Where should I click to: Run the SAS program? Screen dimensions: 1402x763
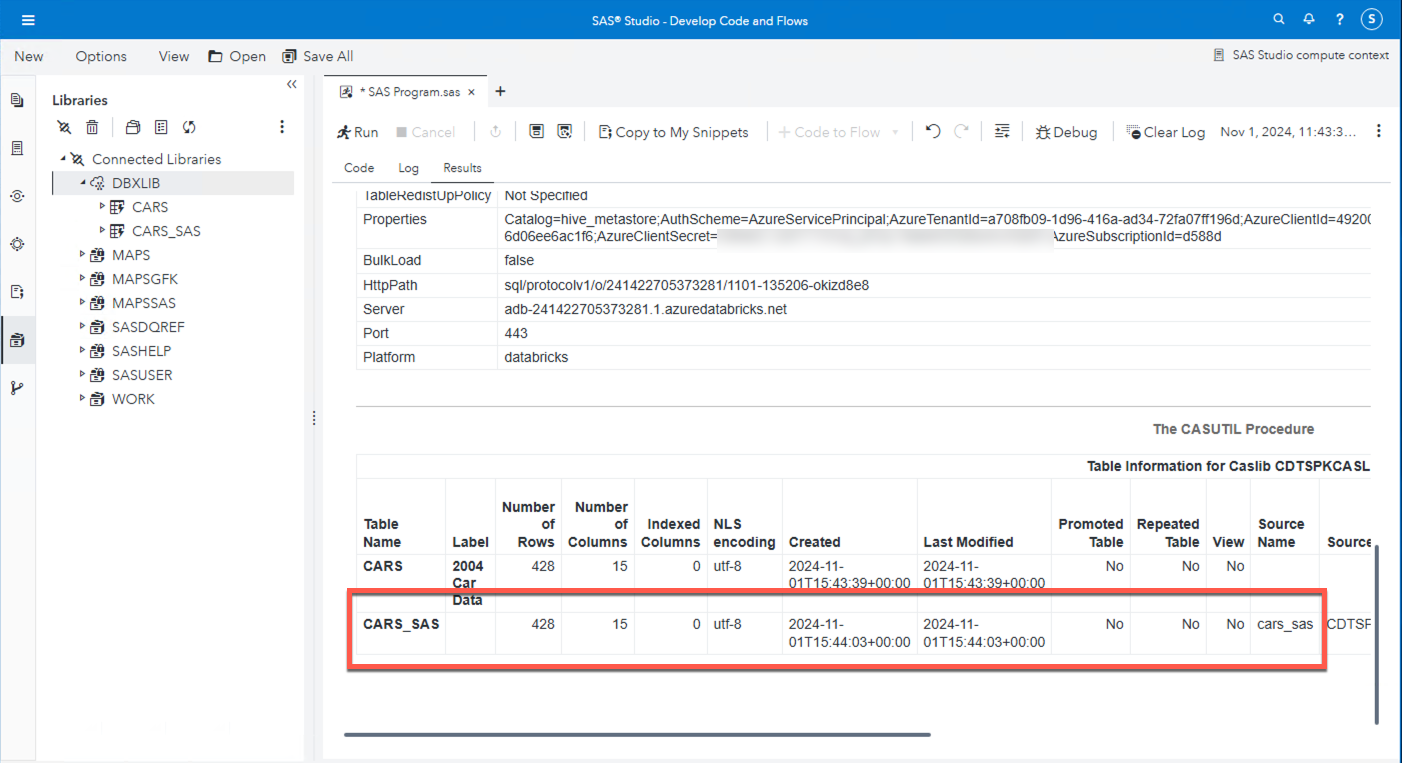[x=357, y=131]
